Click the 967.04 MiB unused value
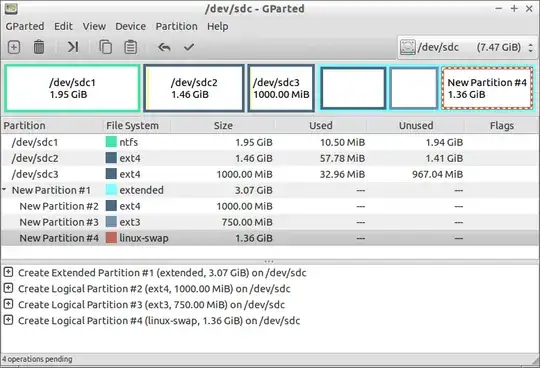Screen dimensions: 540x368 437,174
